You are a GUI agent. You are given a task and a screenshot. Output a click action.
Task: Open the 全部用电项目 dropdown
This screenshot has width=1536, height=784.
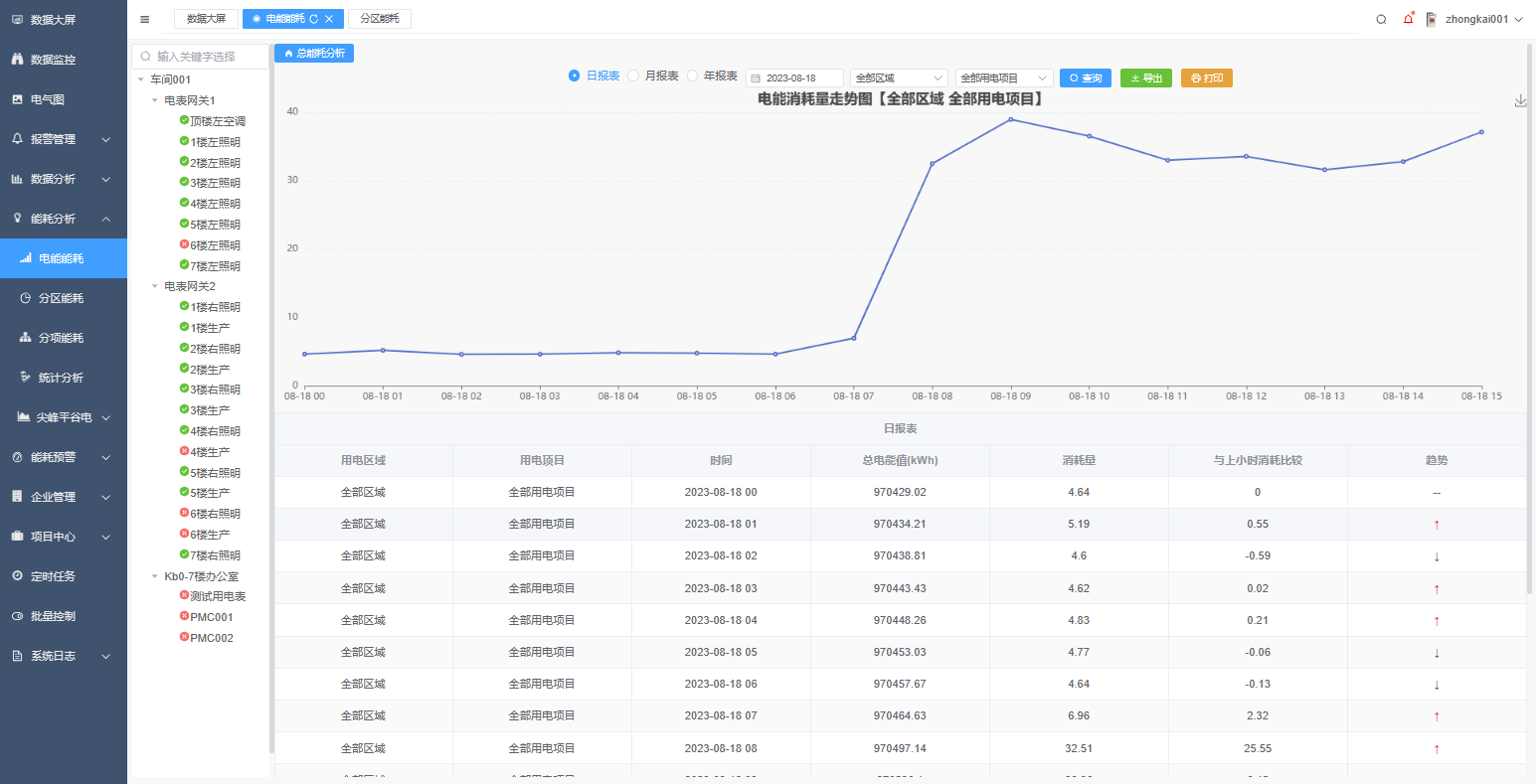click(x=1004, y=78)
